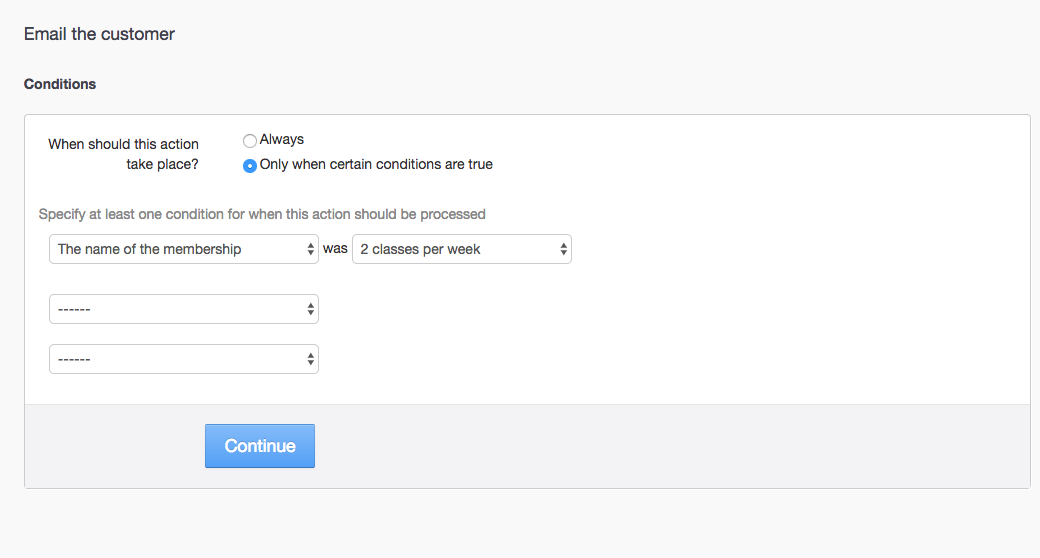Open the third, bottom-most condition dropdown
The image size is (1040, 558).
click(175, 359)
